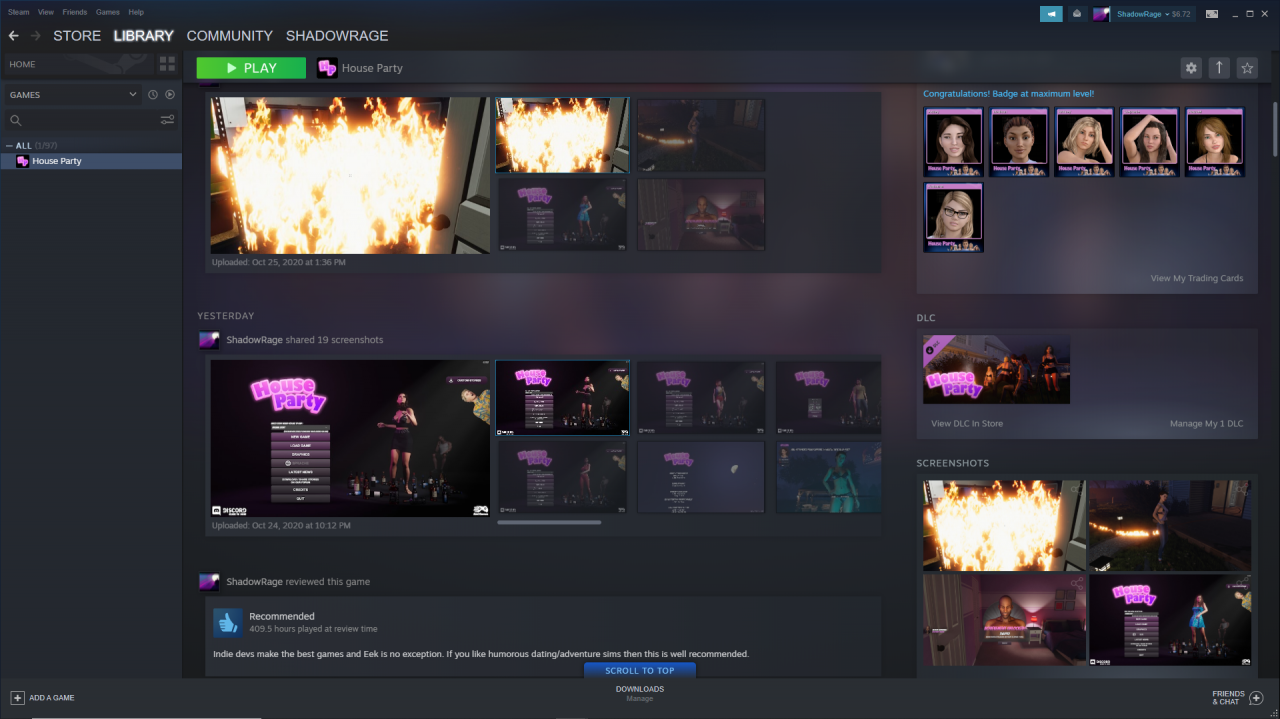This screenshot has height=719, width=1280.
Task: Switch to the COMMUNITY tab
Action: [229, 36]
